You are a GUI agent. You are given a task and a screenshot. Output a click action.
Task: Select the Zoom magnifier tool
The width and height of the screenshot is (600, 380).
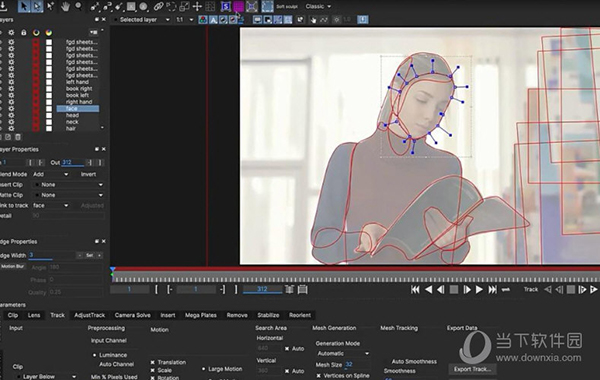pyautogui.click(x=78, y=6)
